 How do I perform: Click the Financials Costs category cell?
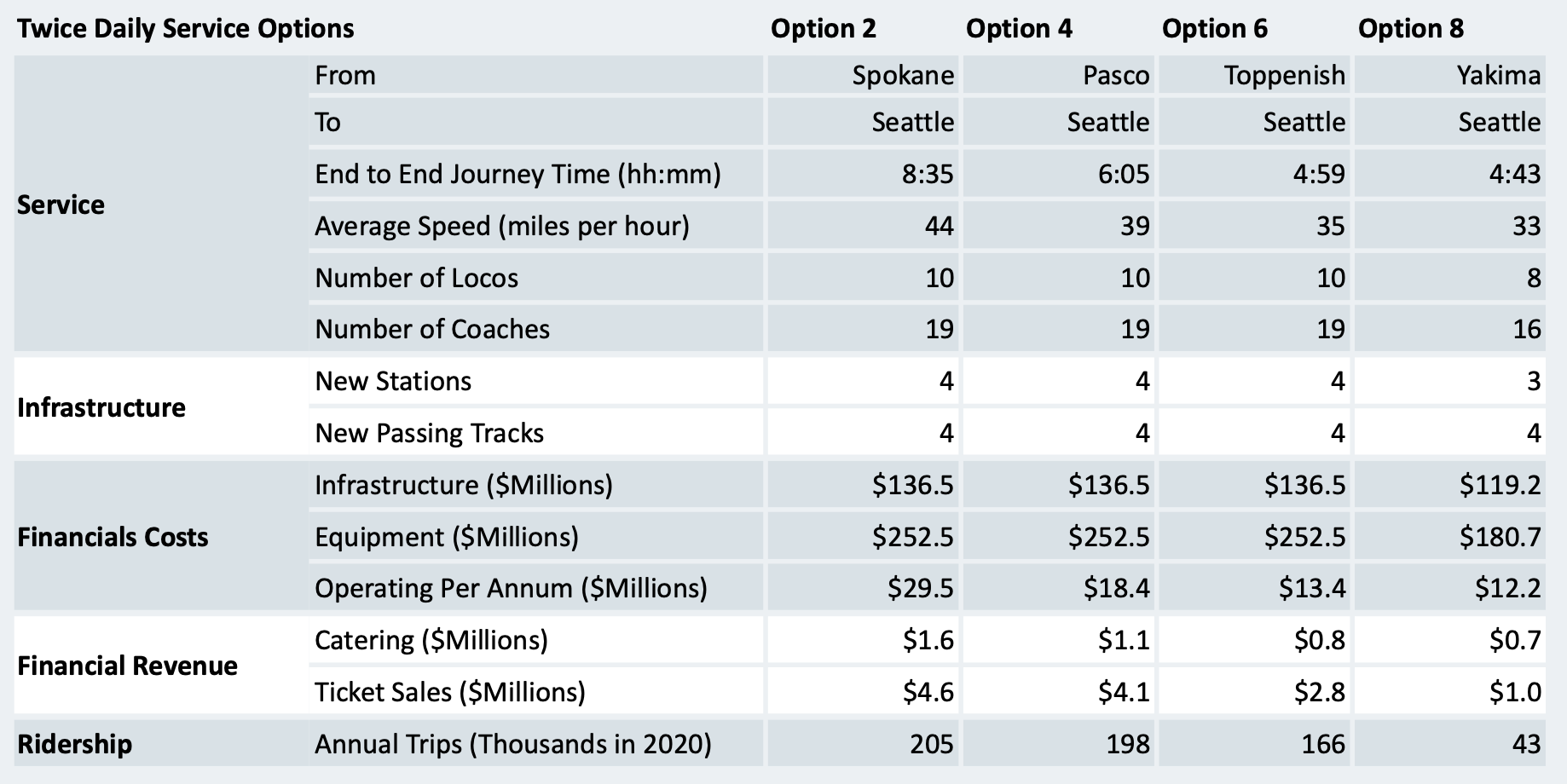(113, 537)
